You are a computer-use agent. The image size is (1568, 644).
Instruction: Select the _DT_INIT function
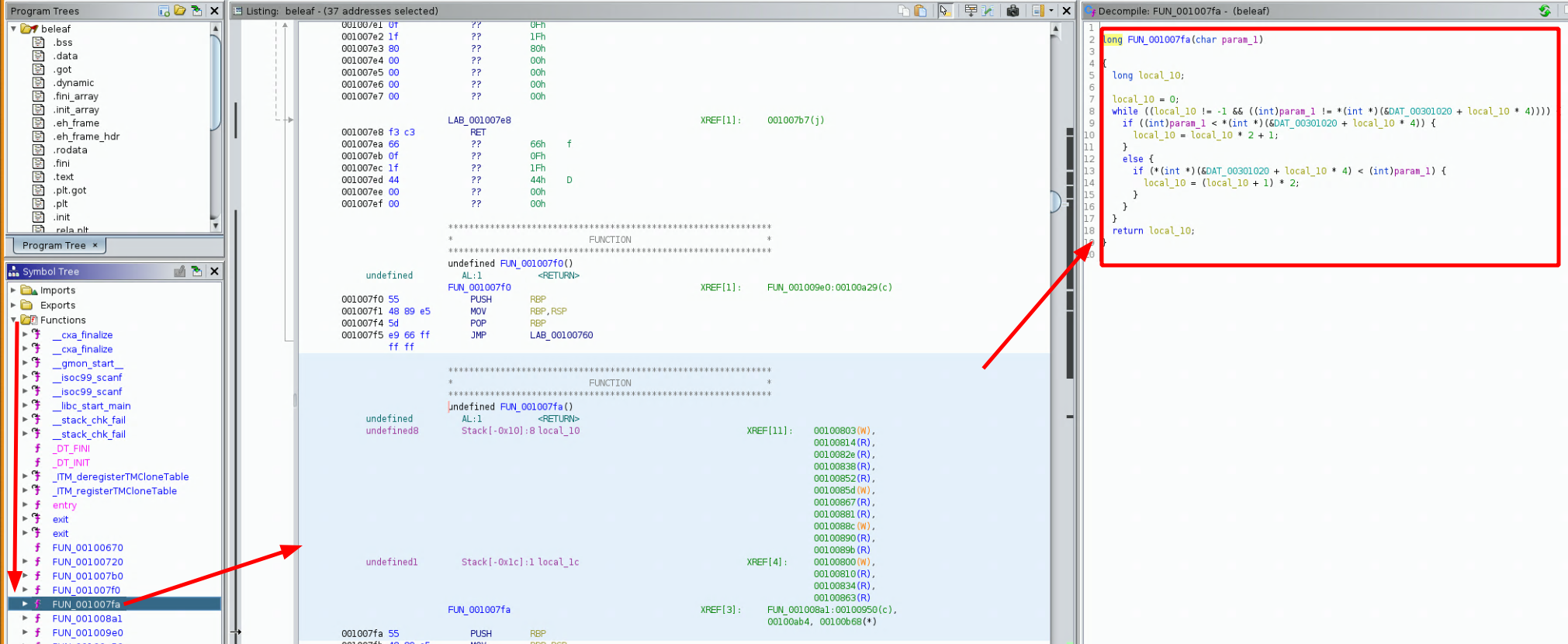coord(71,462)
